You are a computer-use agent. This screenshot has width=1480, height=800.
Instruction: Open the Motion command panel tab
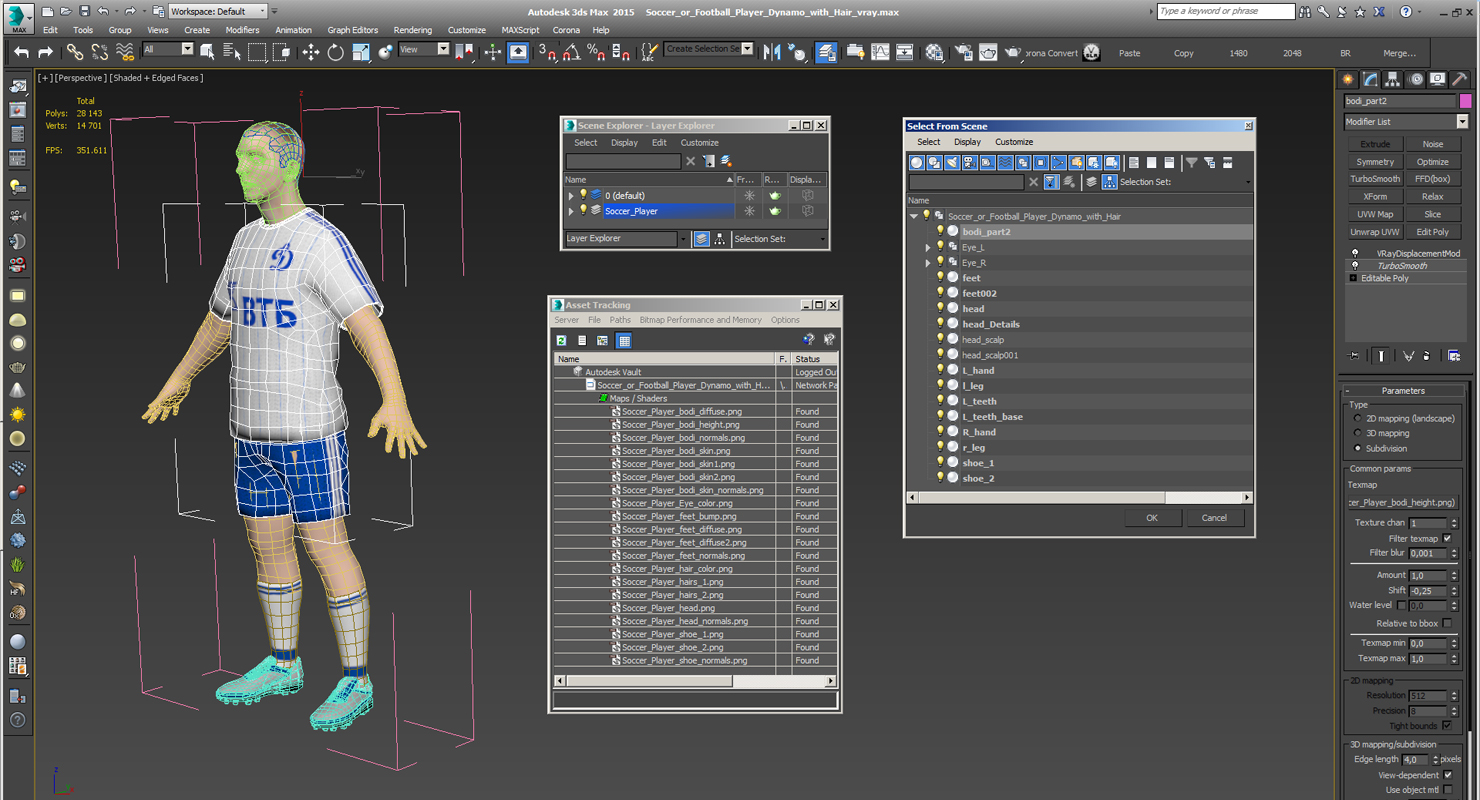click(x=1415, y=80)
